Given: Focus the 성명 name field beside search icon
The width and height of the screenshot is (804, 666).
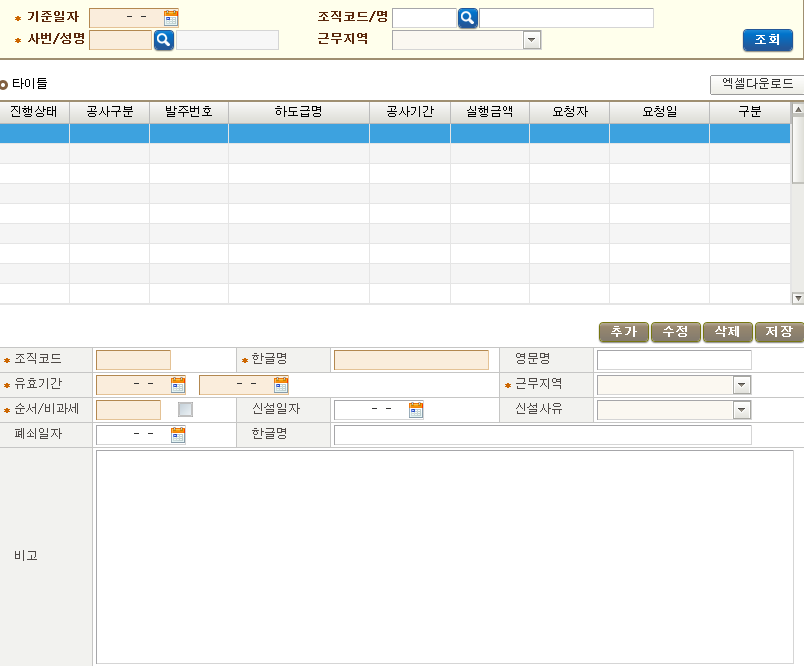Looking at the screenshot, I should click(x=227, y=40).
